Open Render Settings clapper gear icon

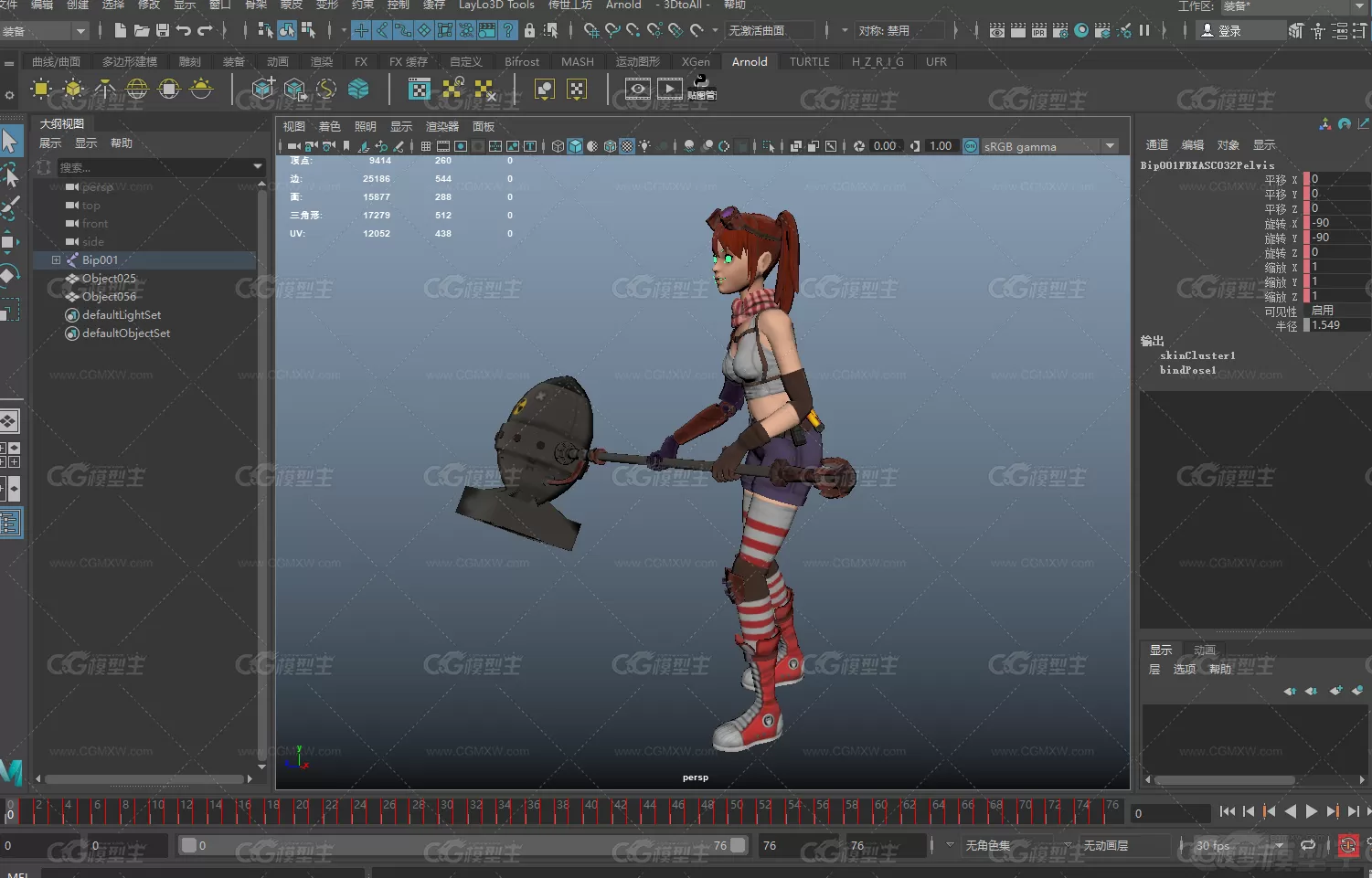pyautogui.click(x=1060, y=30)
